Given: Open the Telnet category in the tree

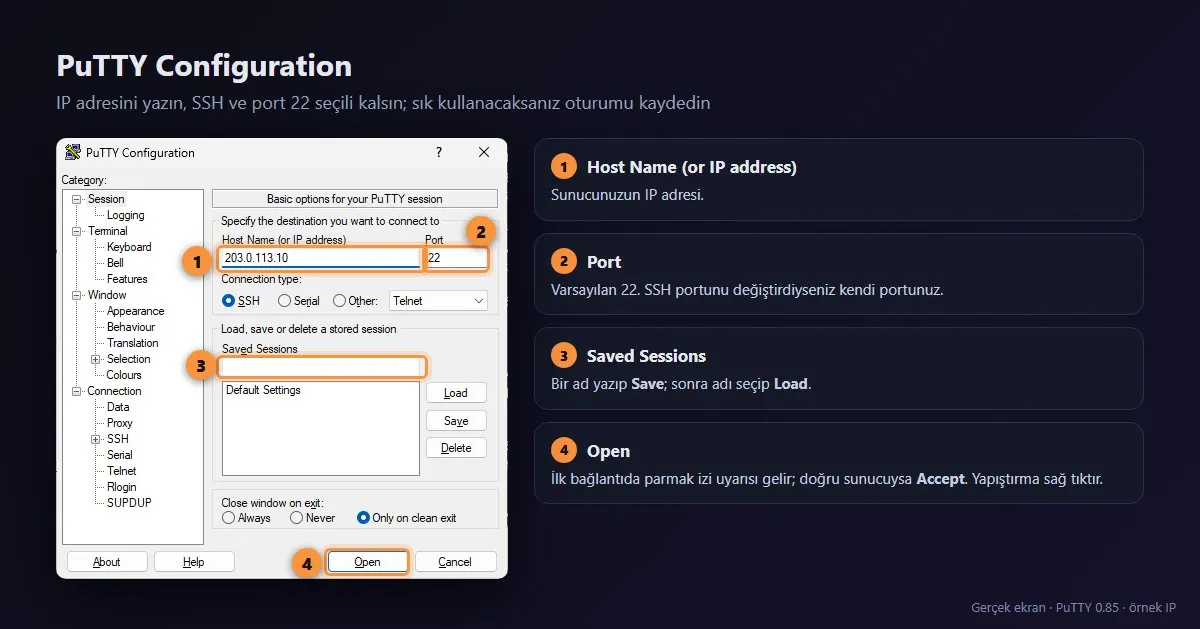Looking at the screenshot, I should [x=121, y=471].
